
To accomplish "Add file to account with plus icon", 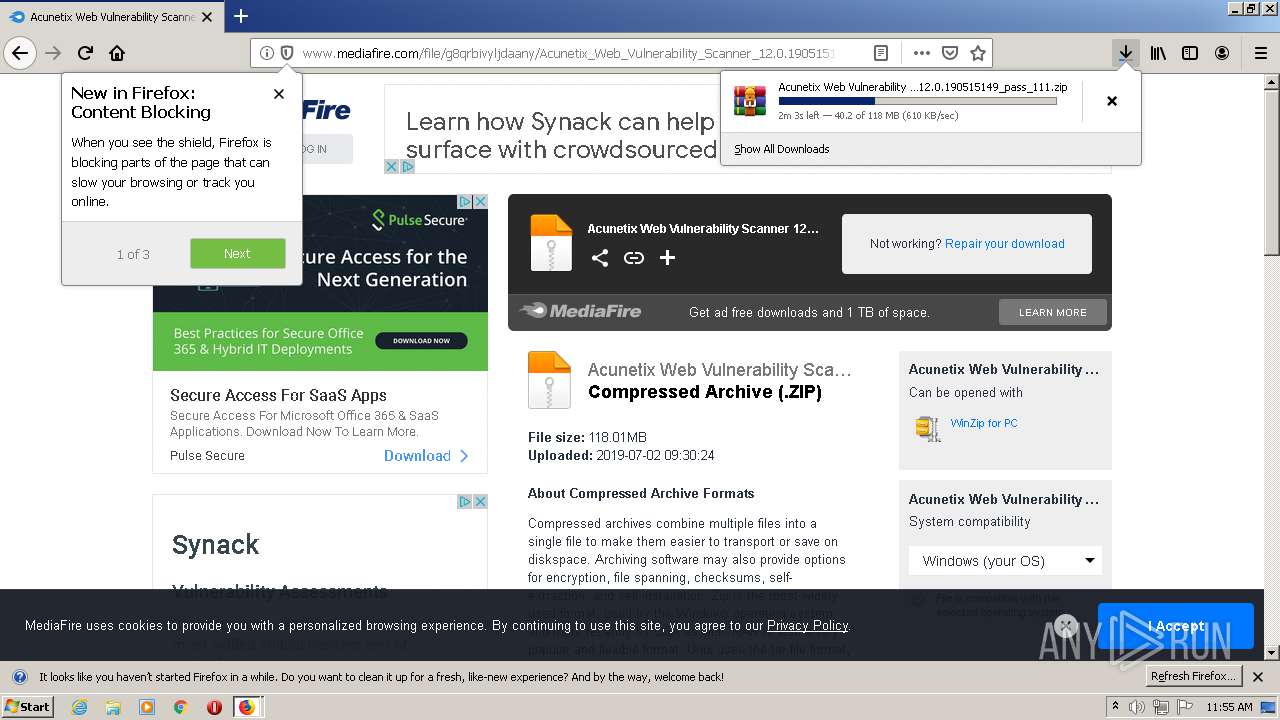I will click(x=667, y=258).
